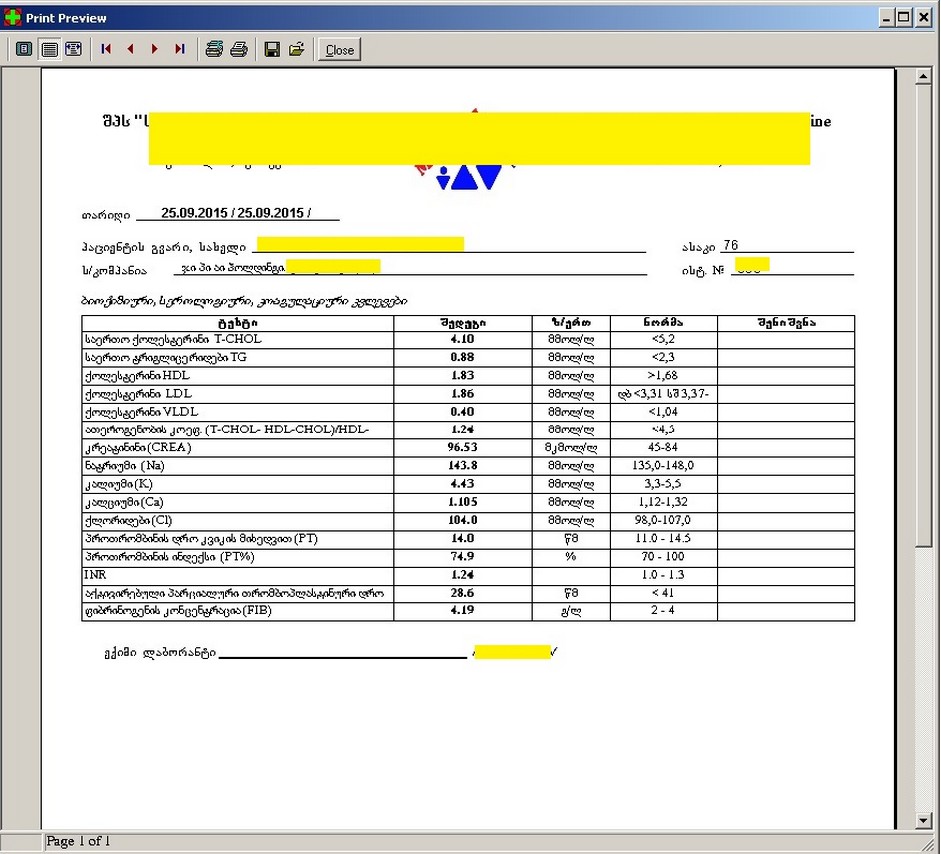941x854 pixels.
Task: Save the report with floppy disk icon
Action: (x=272, y=49)
